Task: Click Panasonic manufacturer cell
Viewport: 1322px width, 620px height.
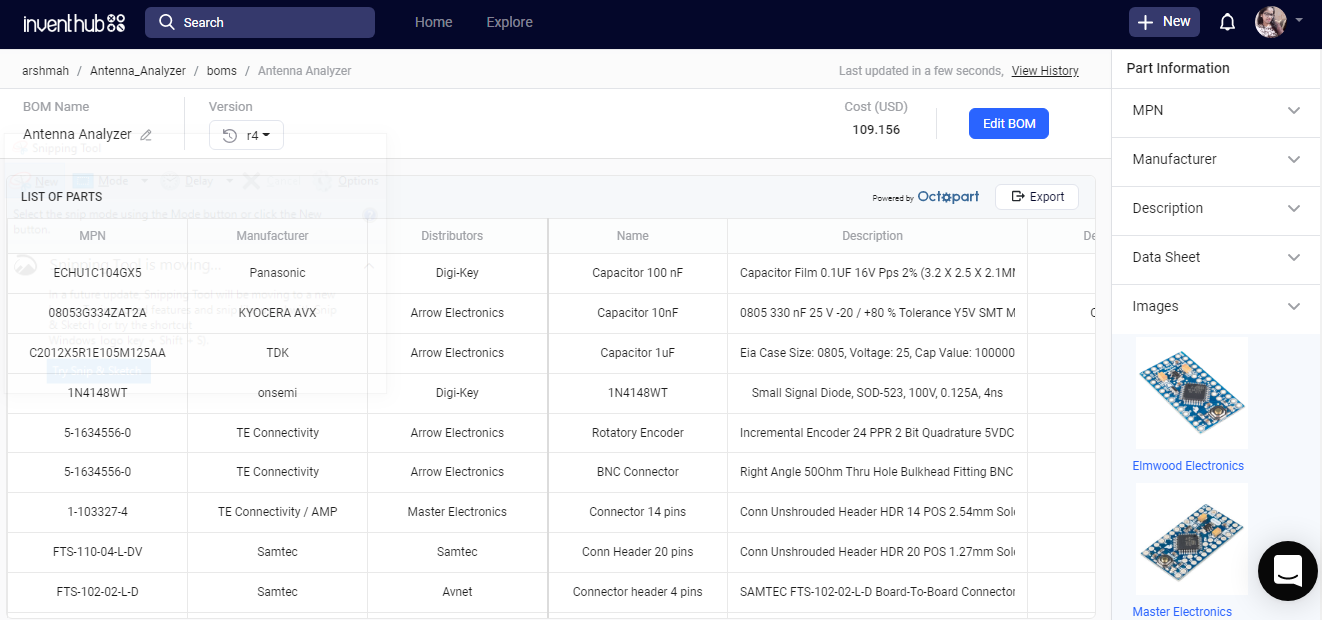Action: (x=277, y=273)
